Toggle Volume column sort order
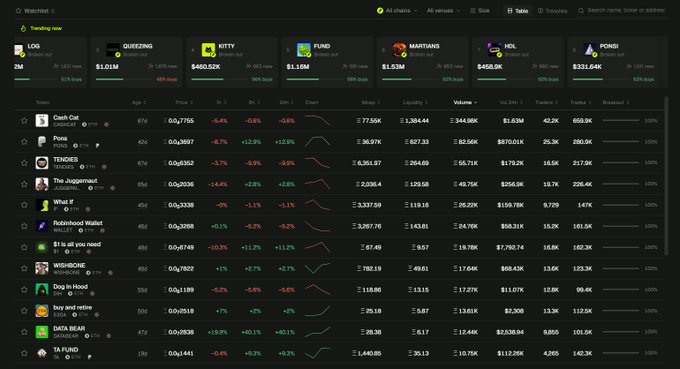This screenshot has width=680, height=369. [465, 102]
